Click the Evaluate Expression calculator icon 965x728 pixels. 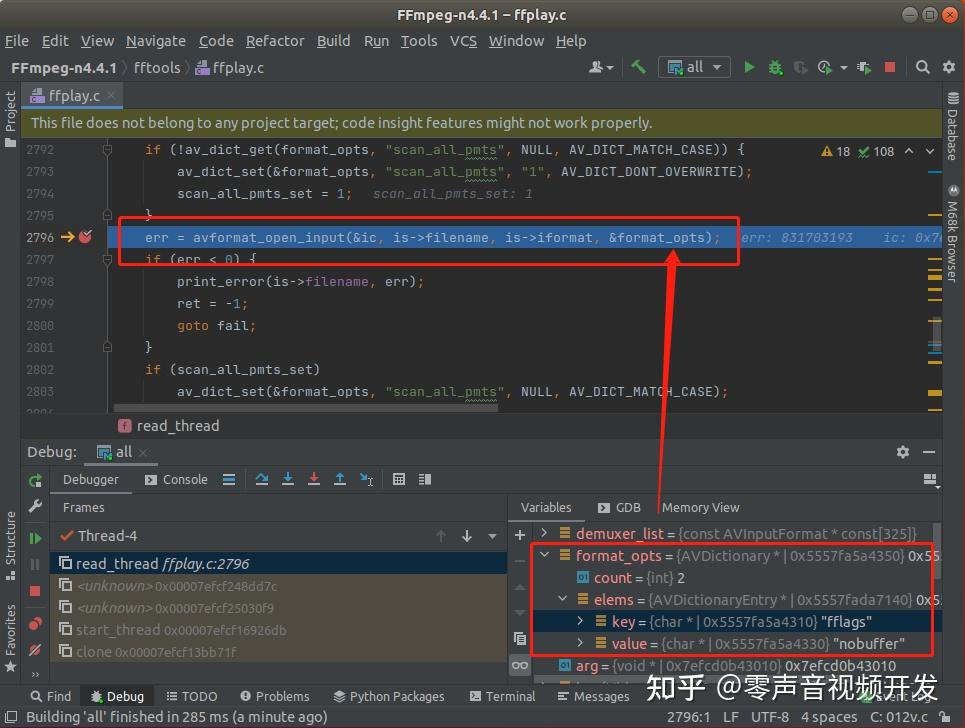(399, 479)
